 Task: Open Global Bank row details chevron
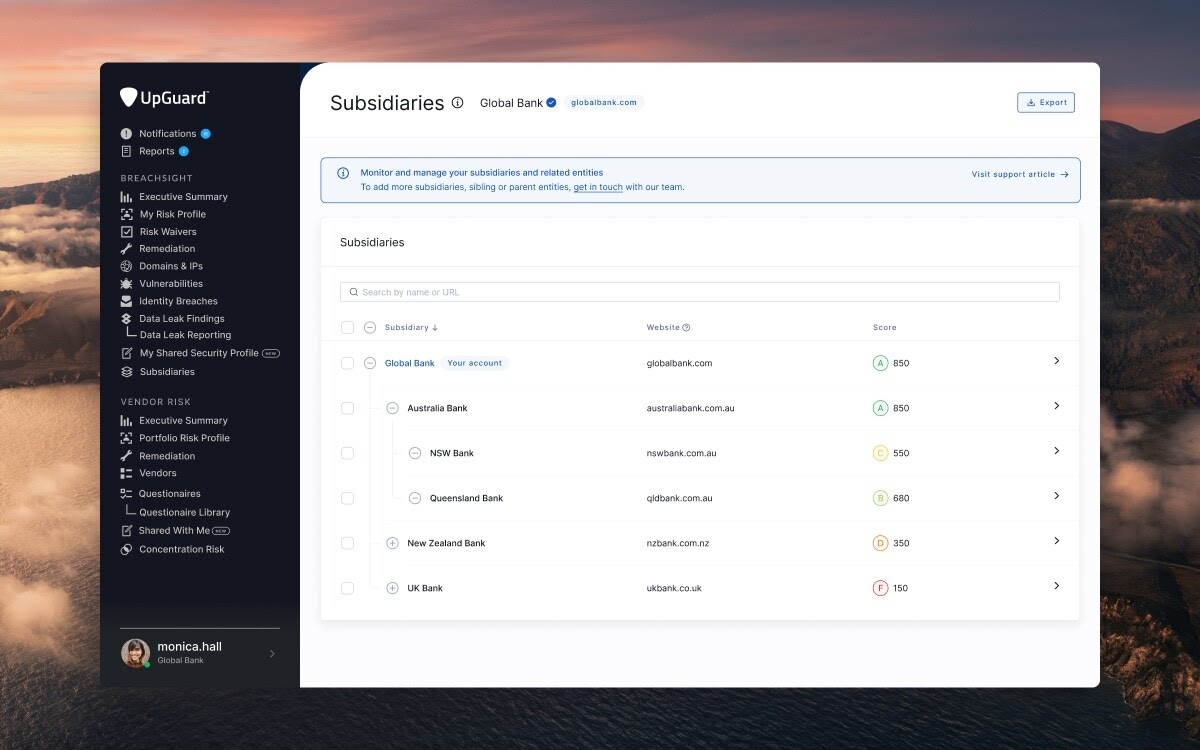pyautogui.click(x=1057, y=361)
